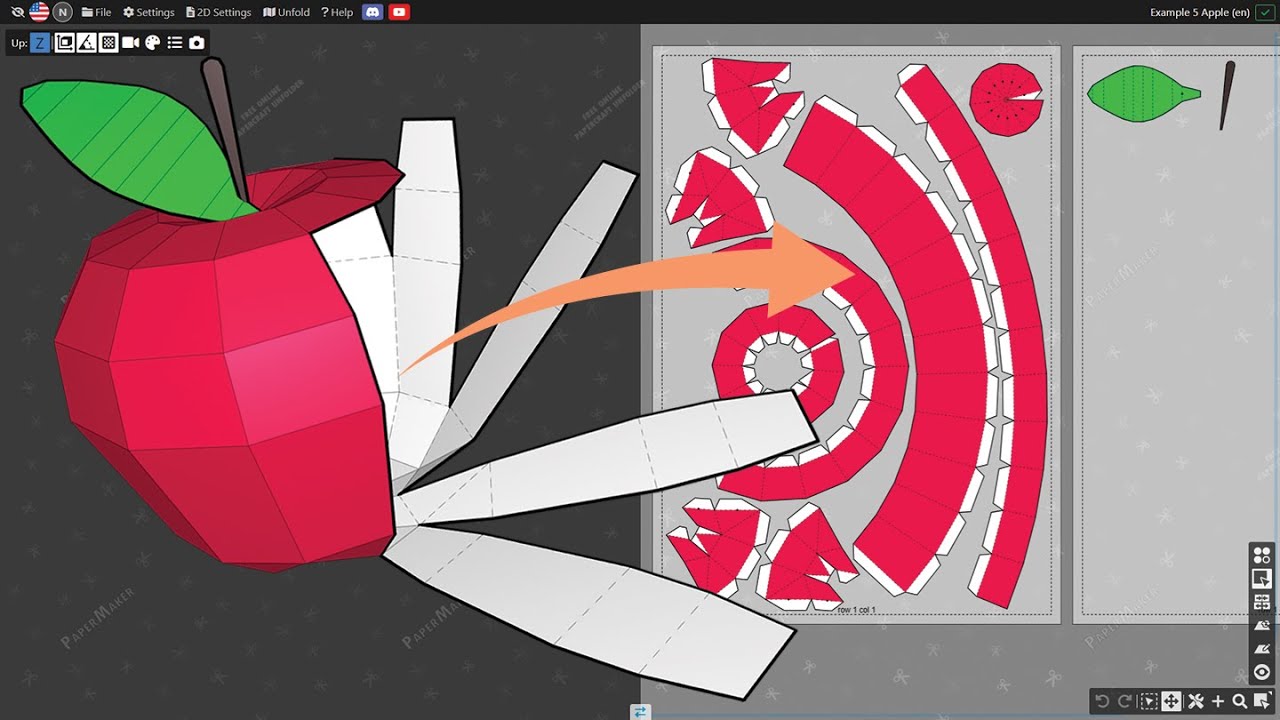The image size is (1280, 720).
Task: Select the piece selection tool in right toolbar
Action: pos(1262,578)
